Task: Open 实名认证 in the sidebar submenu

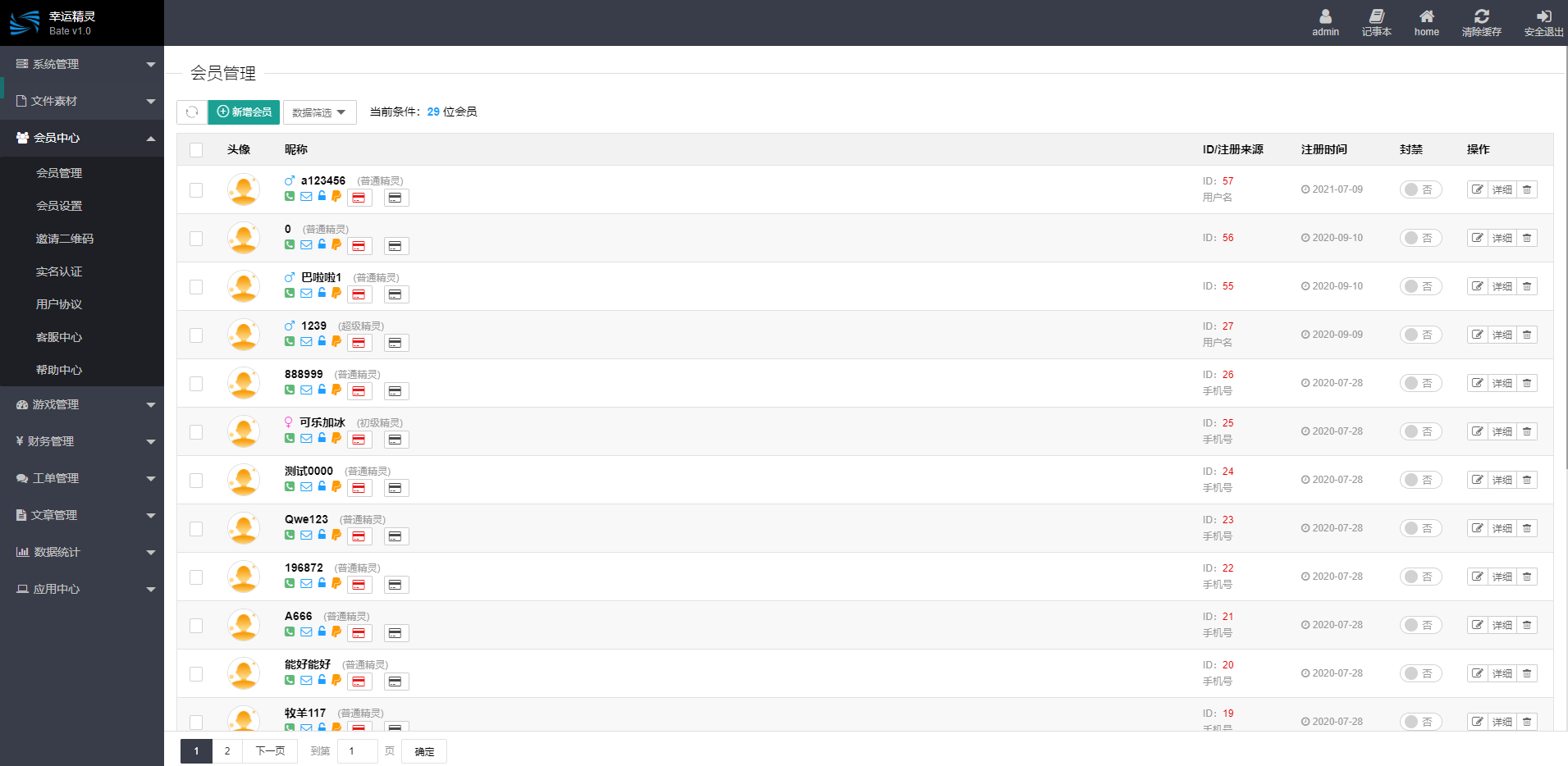Action: [59, 271]
